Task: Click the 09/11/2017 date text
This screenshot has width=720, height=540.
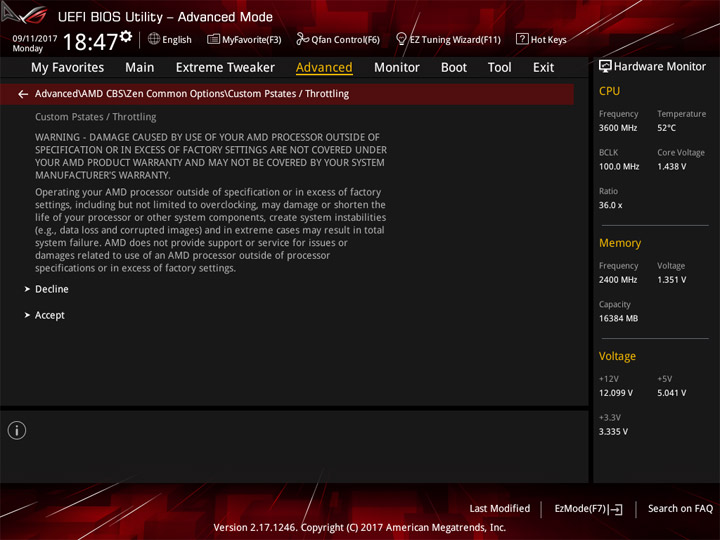Action: tap(35, 39)
